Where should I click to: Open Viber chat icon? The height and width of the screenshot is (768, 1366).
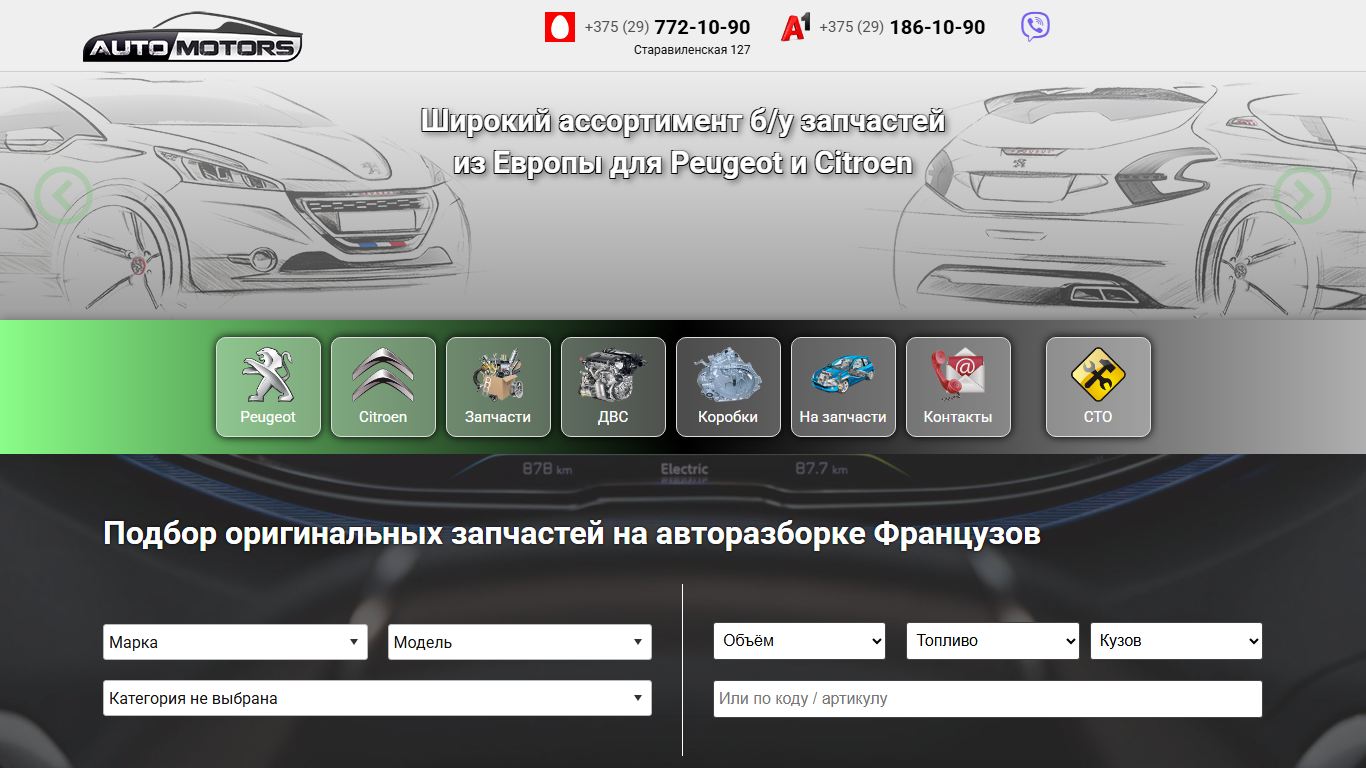[1035, 27]
